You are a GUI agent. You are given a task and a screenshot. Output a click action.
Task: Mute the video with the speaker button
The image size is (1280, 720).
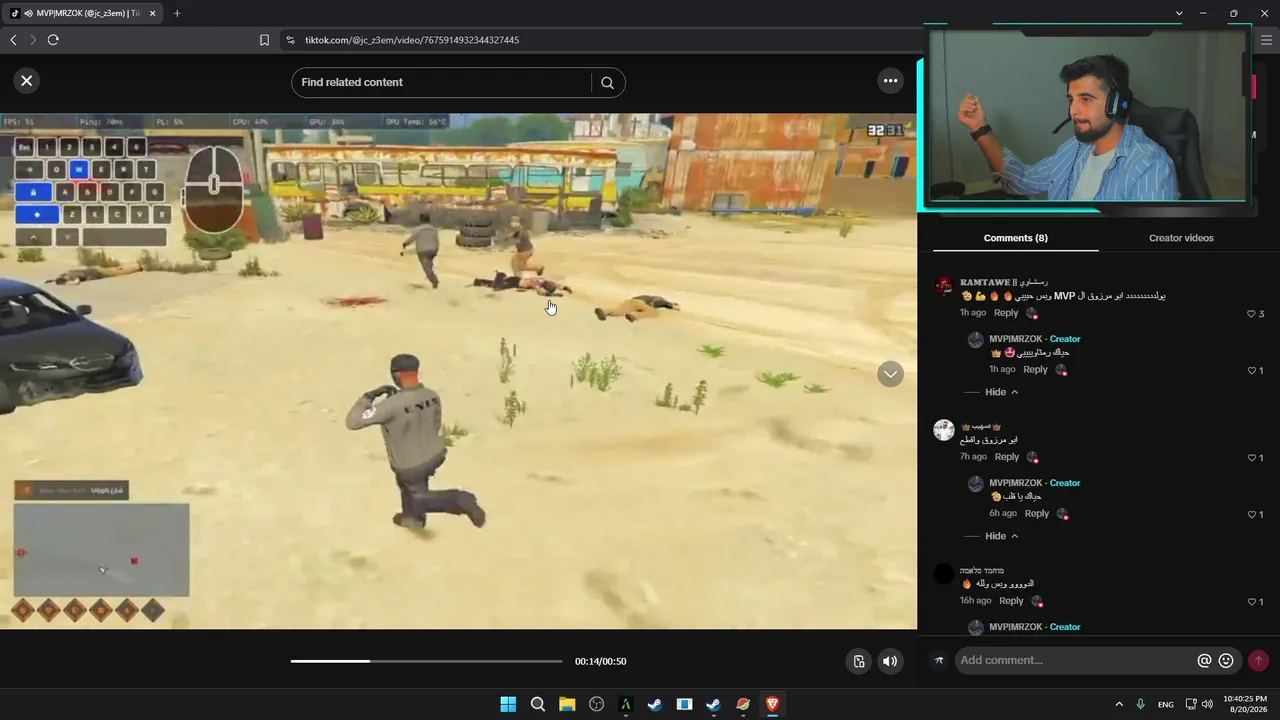[890, 661]
